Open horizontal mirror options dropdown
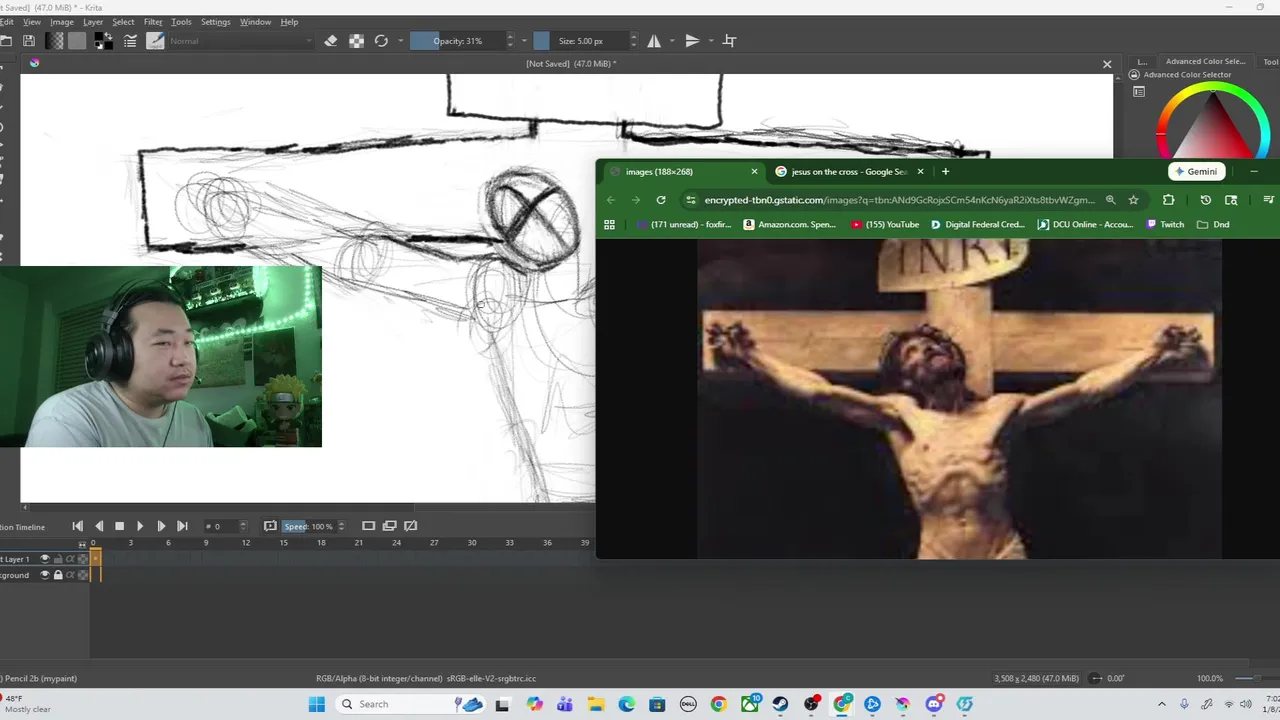 672,41
